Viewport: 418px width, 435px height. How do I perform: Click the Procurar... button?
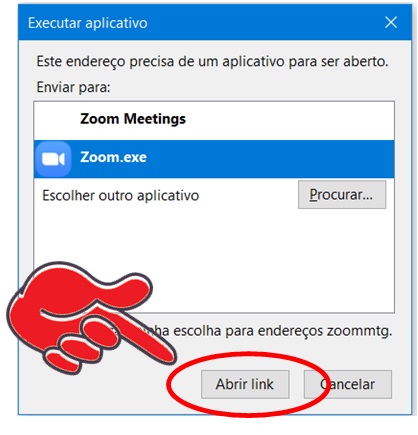coord(342,195)
